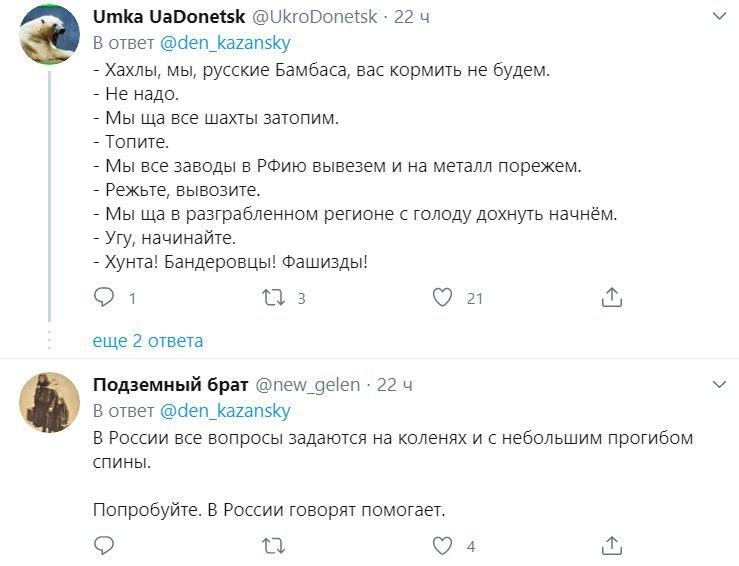
Task: Open the Подземный брат display name
Action: [x=169, y=385]
